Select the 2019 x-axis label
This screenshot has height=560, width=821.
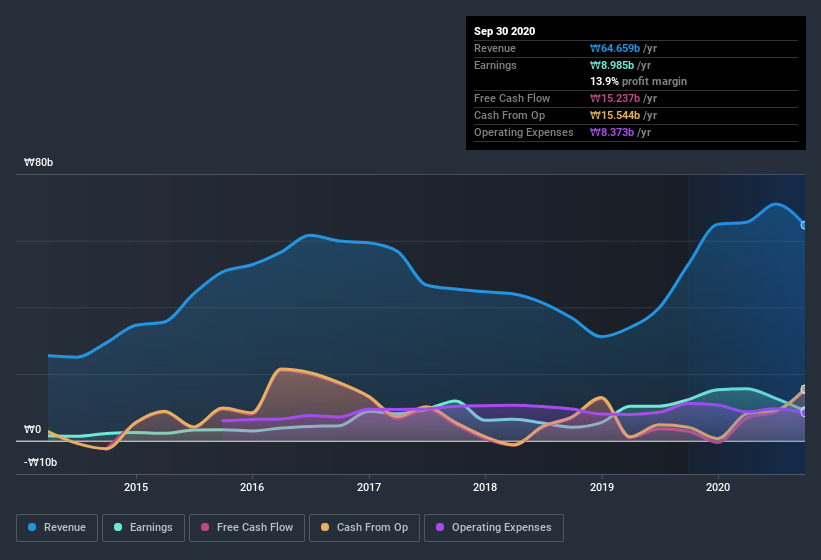click(x=602, y=487)
